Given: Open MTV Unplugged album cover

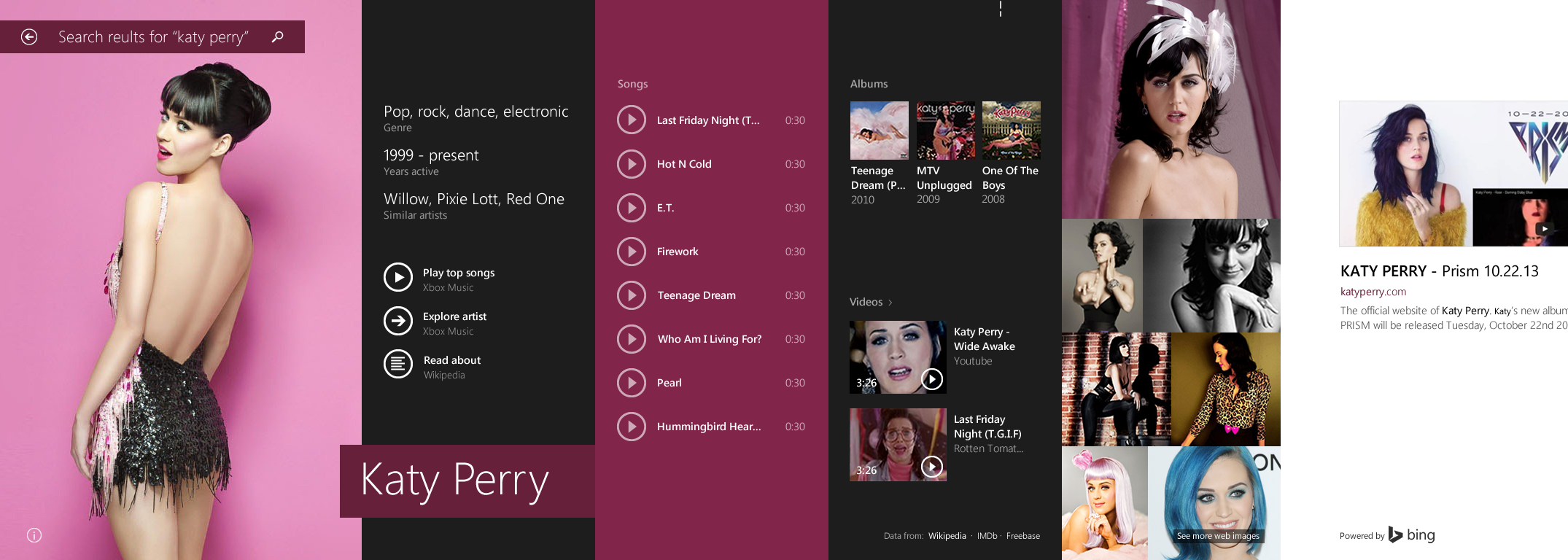Looking at the screenshot, I should click(x=945, y=131).
